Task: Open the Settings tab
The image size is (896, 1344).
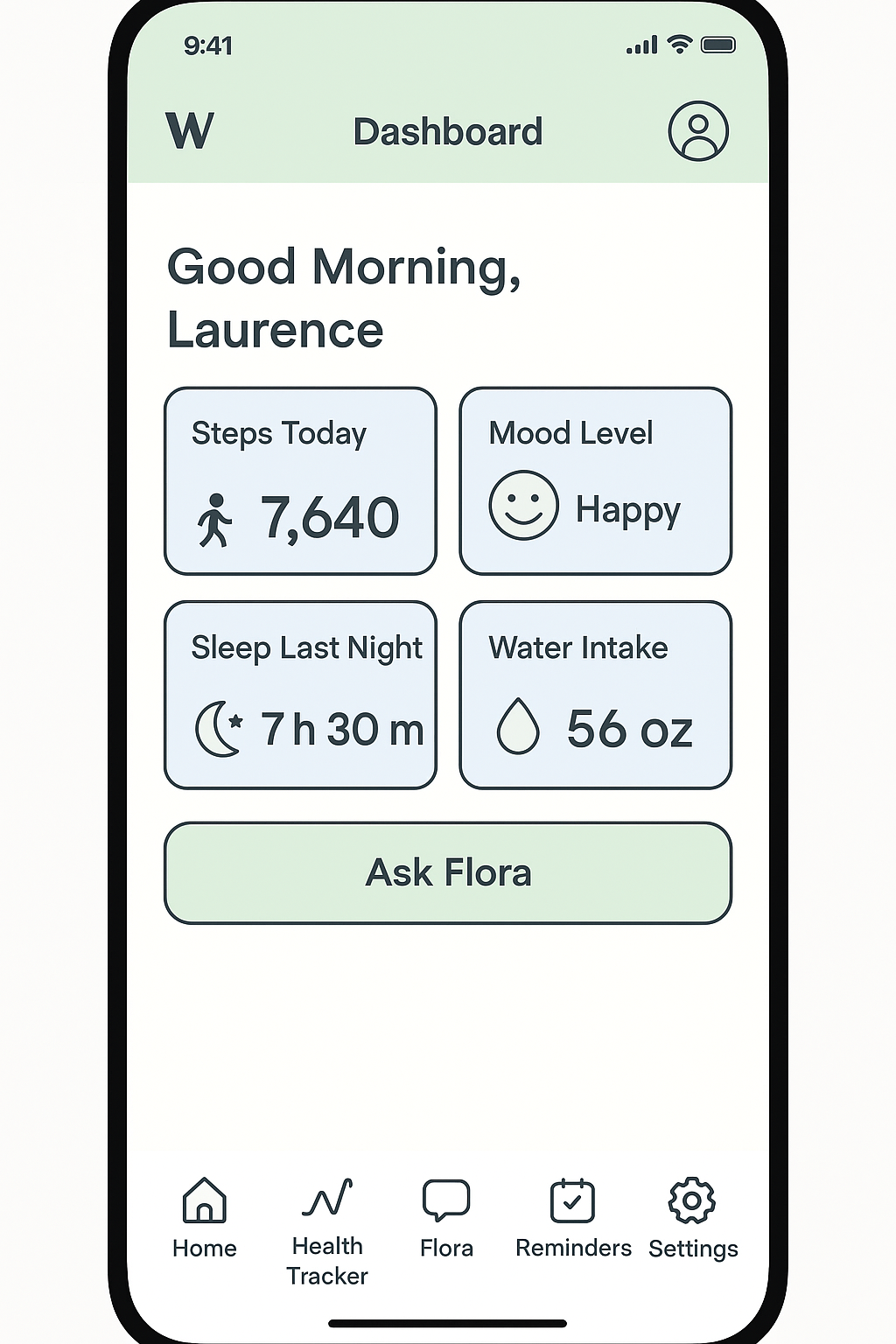Action: click(x=692, y=1218)
